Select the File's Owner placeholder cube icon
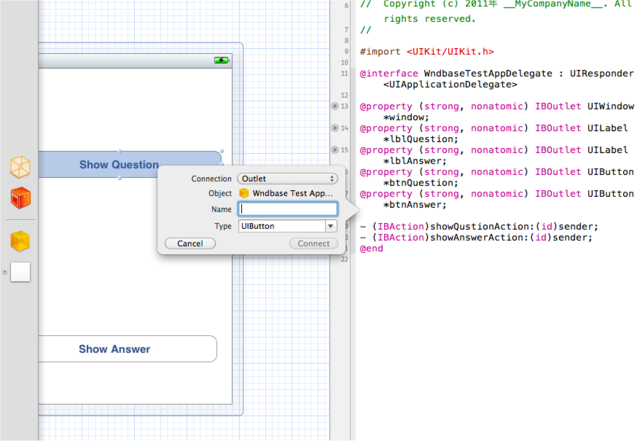This screenshot has height=441, width=640. [x=20, y=167]
